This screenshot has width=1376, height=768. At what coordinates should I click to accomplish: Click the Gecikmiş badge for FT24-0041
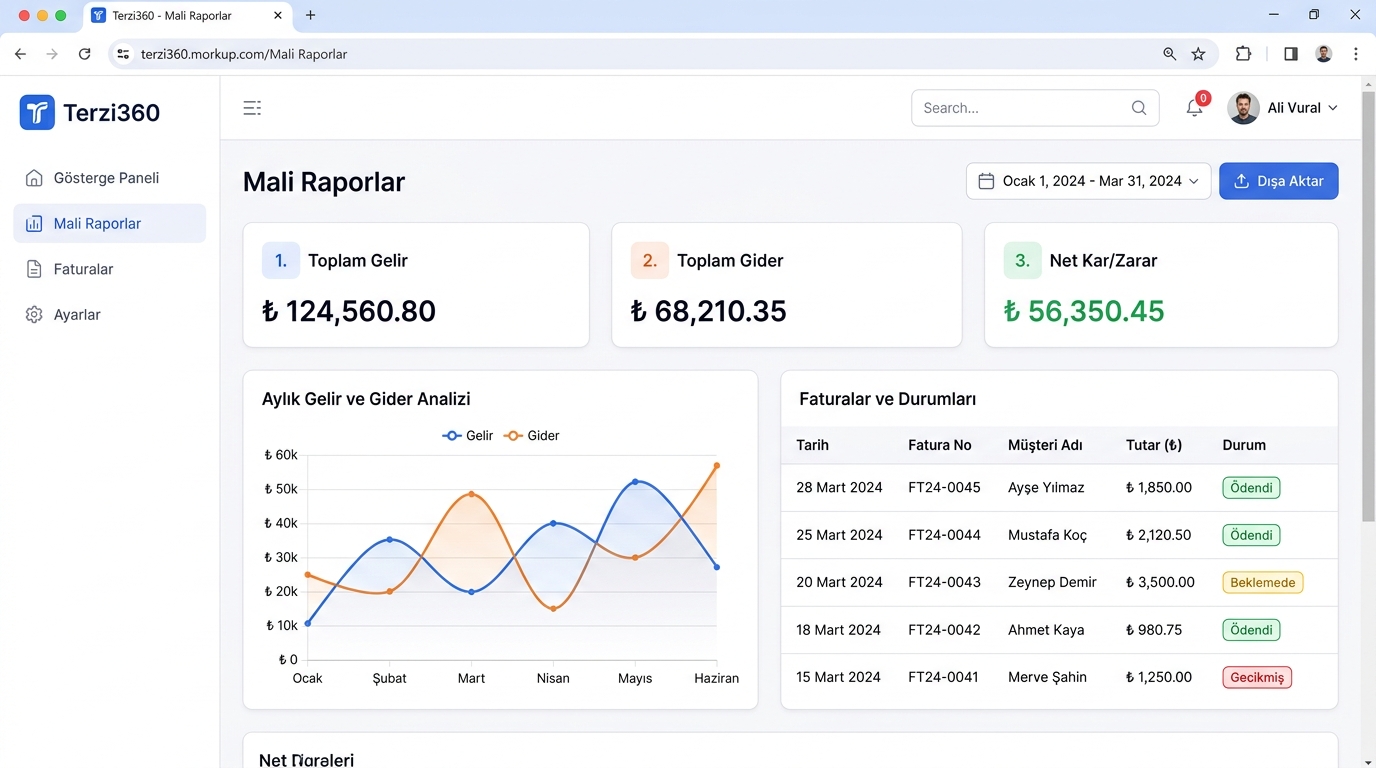[1257, 677]
